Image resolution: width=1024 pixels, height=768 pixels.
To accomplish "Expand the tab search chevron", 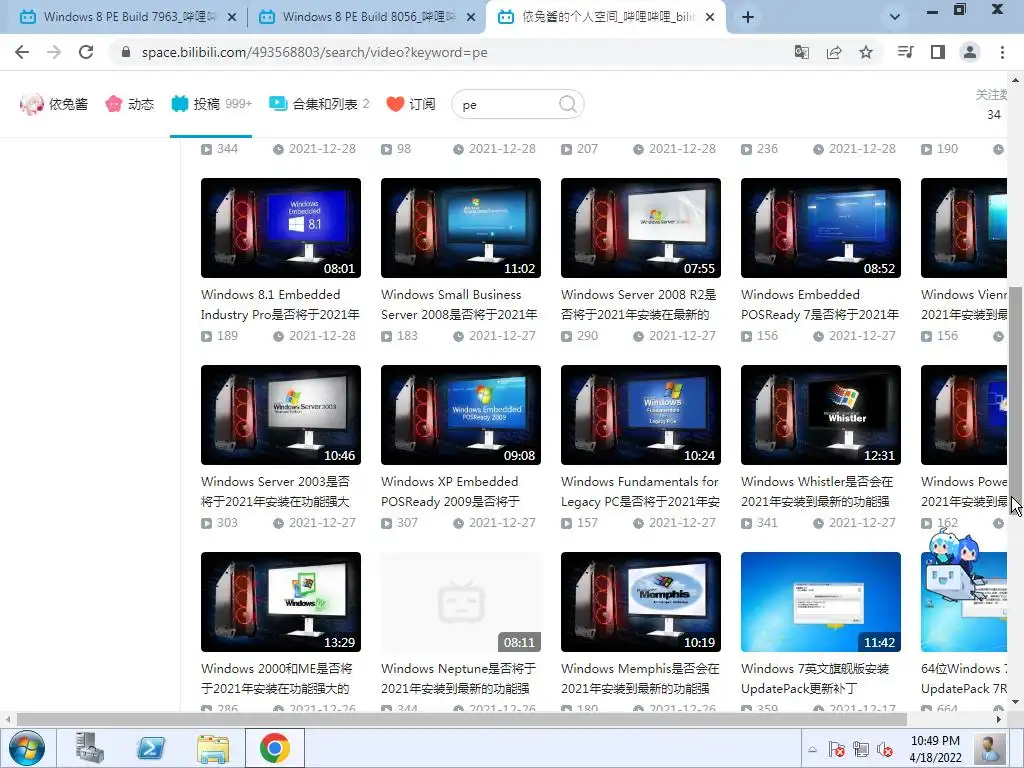I will 895,17.
